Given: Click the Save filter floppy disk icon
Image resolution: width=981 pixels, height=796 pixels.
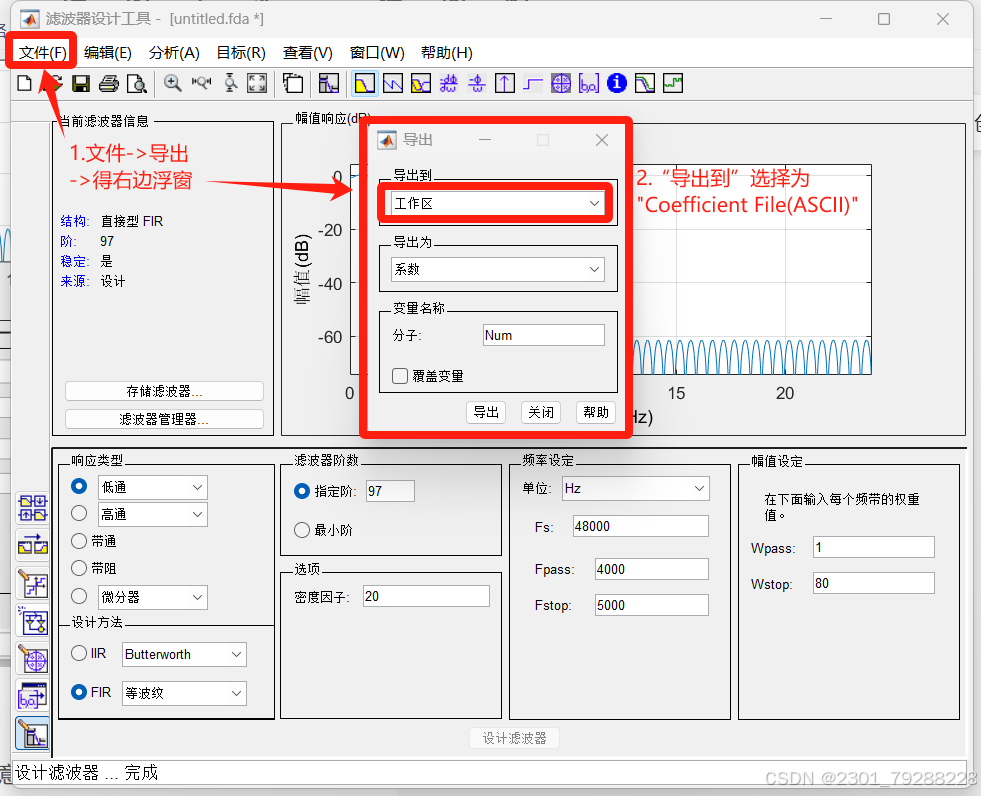Looking at the screenshot, I should pos(81,83).
